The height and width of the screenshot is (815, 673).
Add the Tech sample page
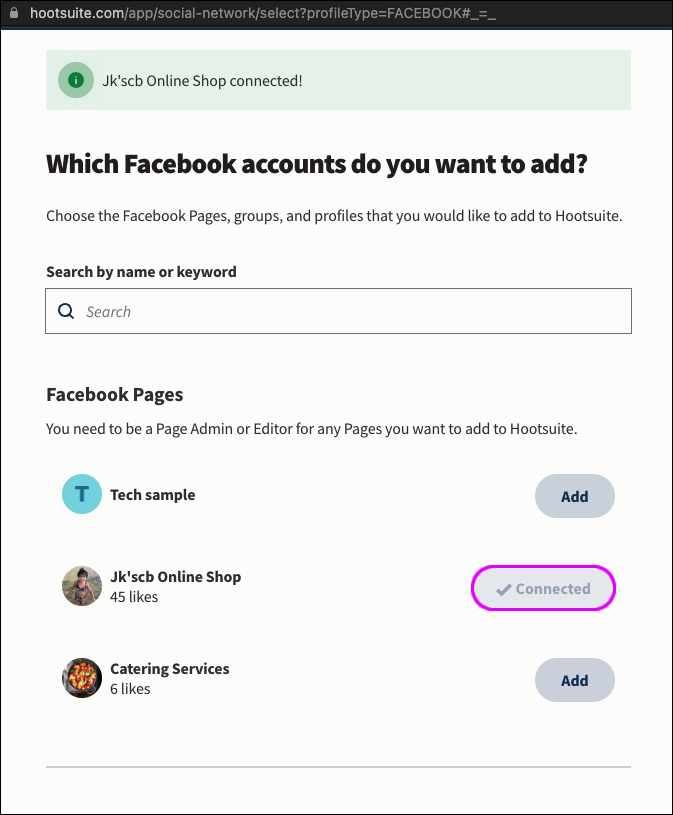pos(574,496)
